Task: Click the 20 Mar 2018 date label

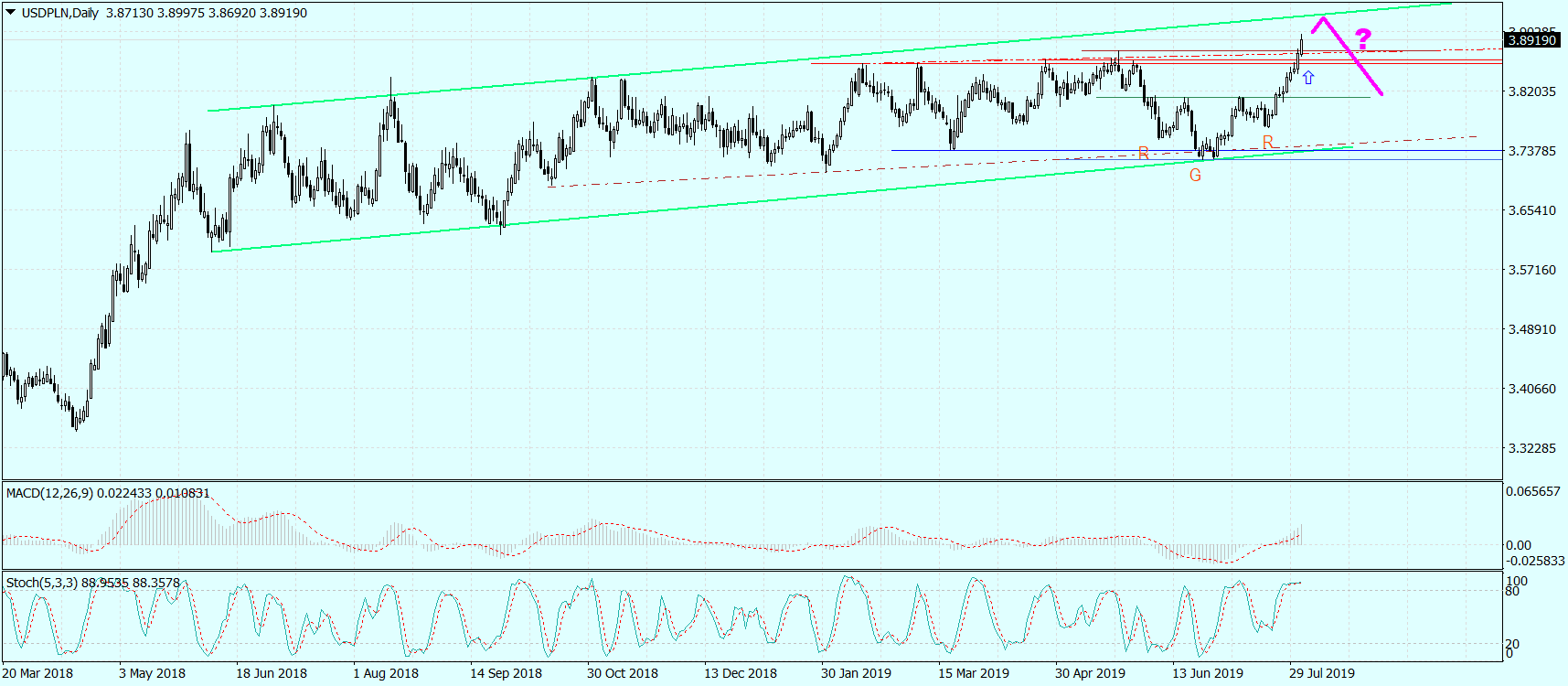Action: (37, 673)
